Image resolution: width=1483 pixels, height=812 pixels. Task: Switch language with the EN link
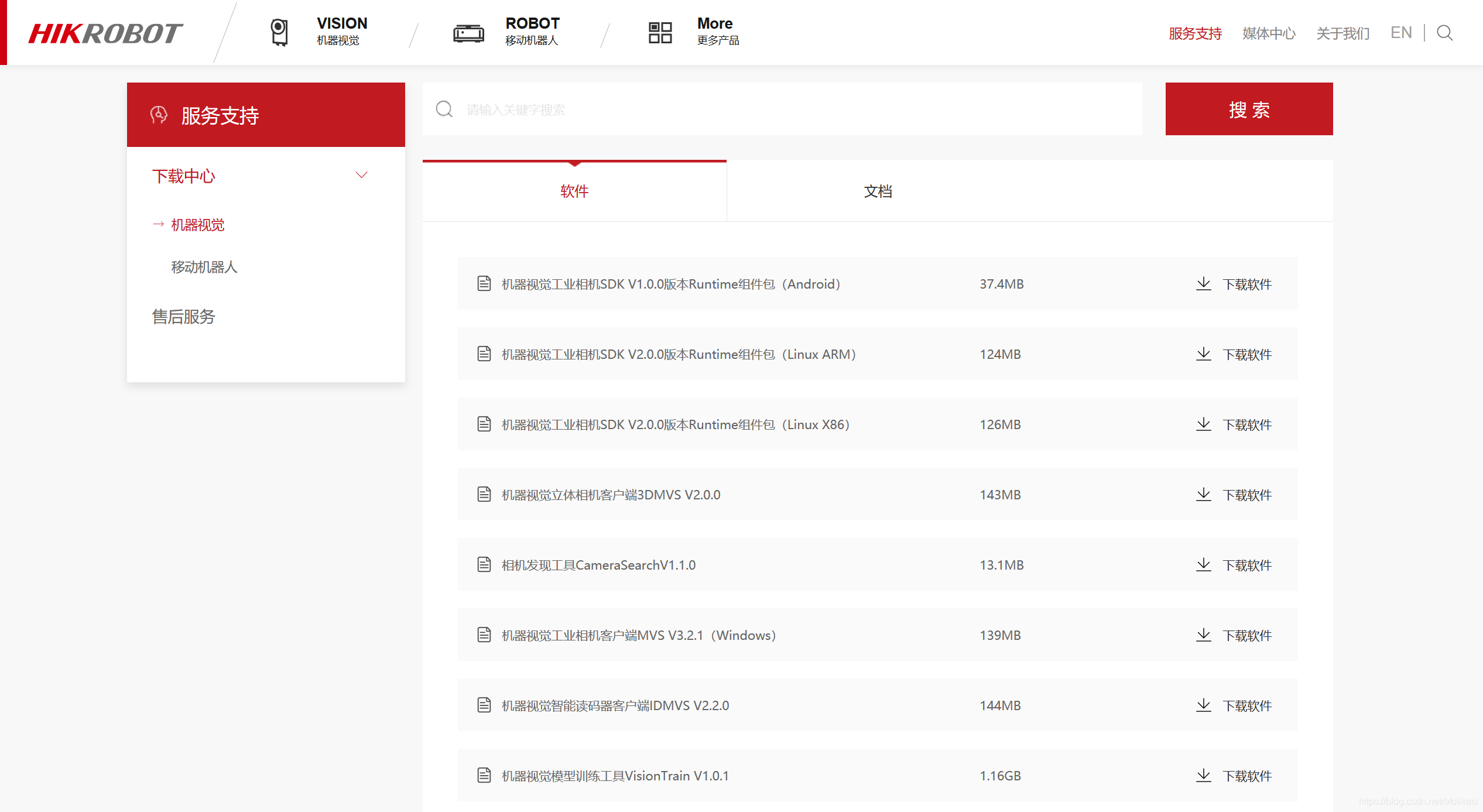[1401, 33]
